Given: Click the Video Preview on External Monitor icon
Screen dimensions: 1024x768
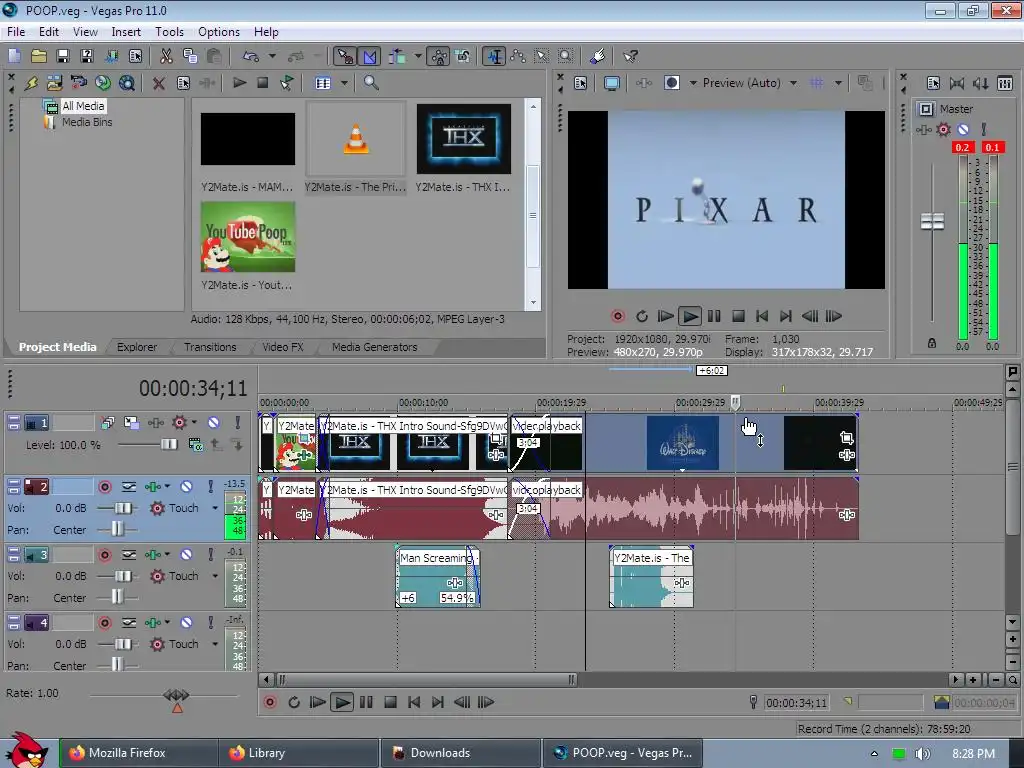Looking at the screenshot, I should (x=612, y=83).
